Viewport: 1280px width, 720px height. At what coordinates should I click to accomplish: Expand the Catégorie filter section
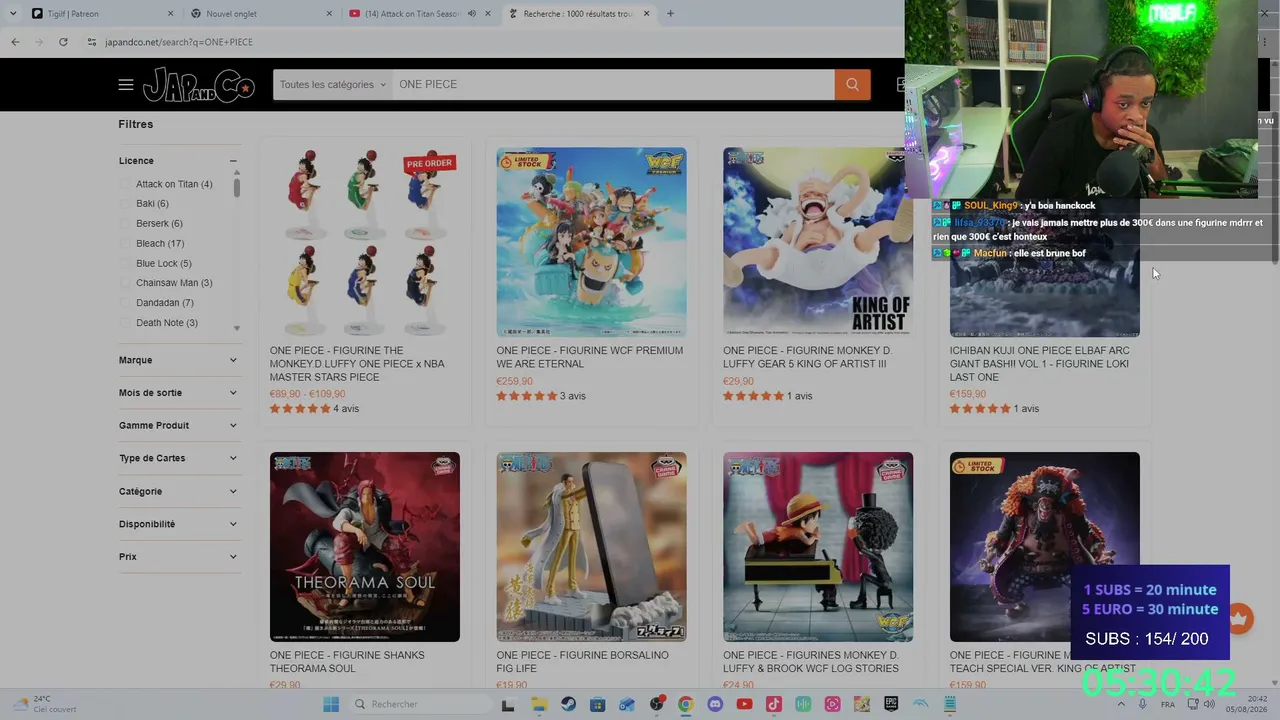click(178, 491)
